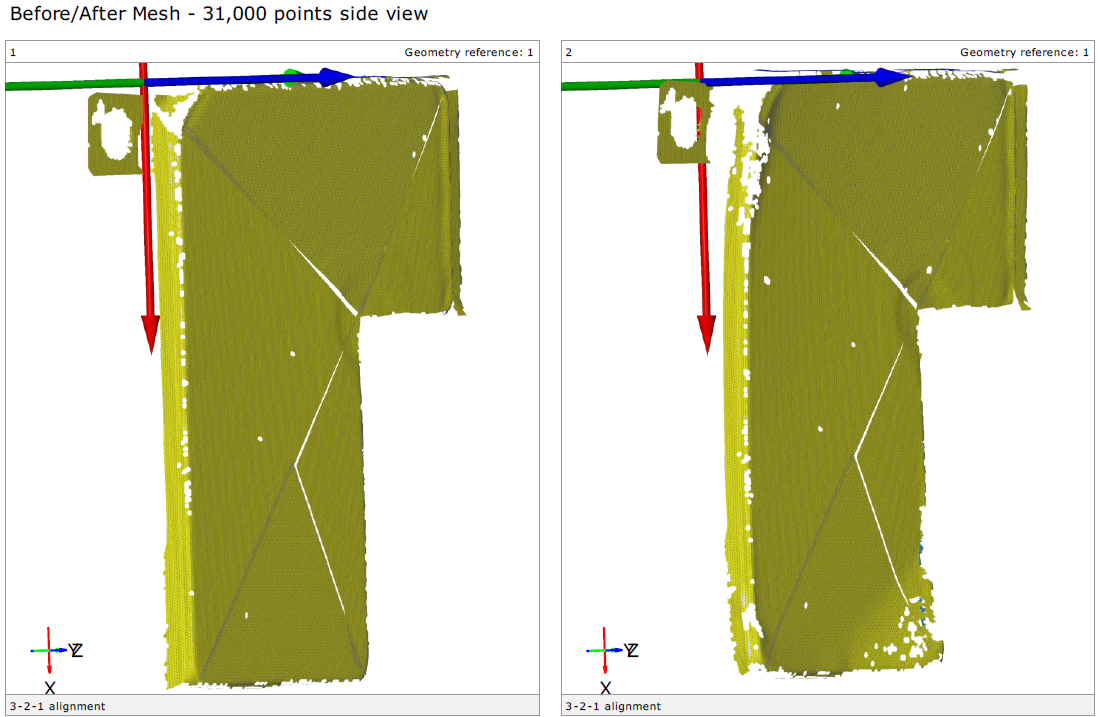1098x717 pixels.
Task: Select the red X-axis arrow in left viewport
Action: coord(147,220)
